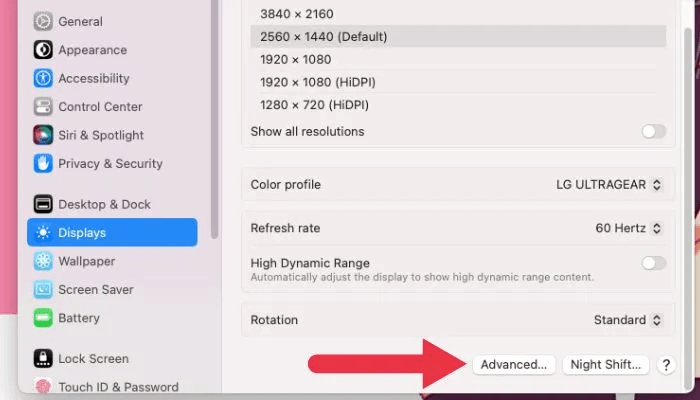Image resolution: width=700 pixels, height=400 pixels.
Task: Open the Desktop & Dock icon
Action: (x=43, y=204)
